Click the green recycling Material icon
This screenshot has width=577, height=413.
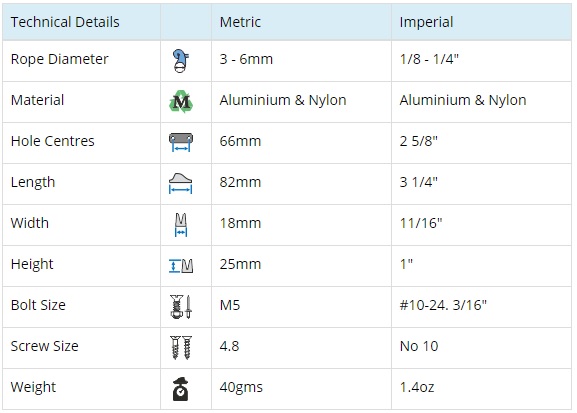pyautogui.click(x=181, y=102)
